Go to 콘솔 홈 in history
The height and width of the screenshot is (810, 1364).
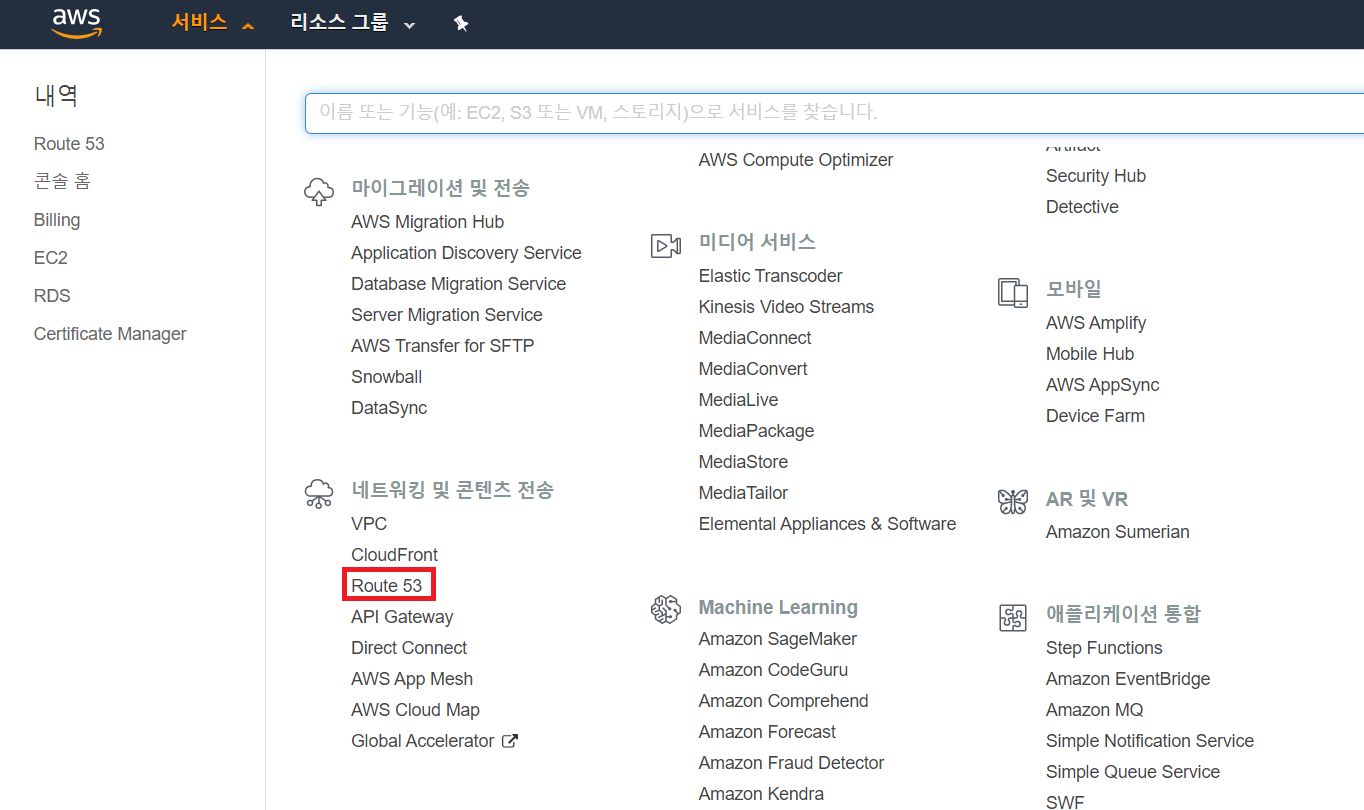click(x=62, y=182)
